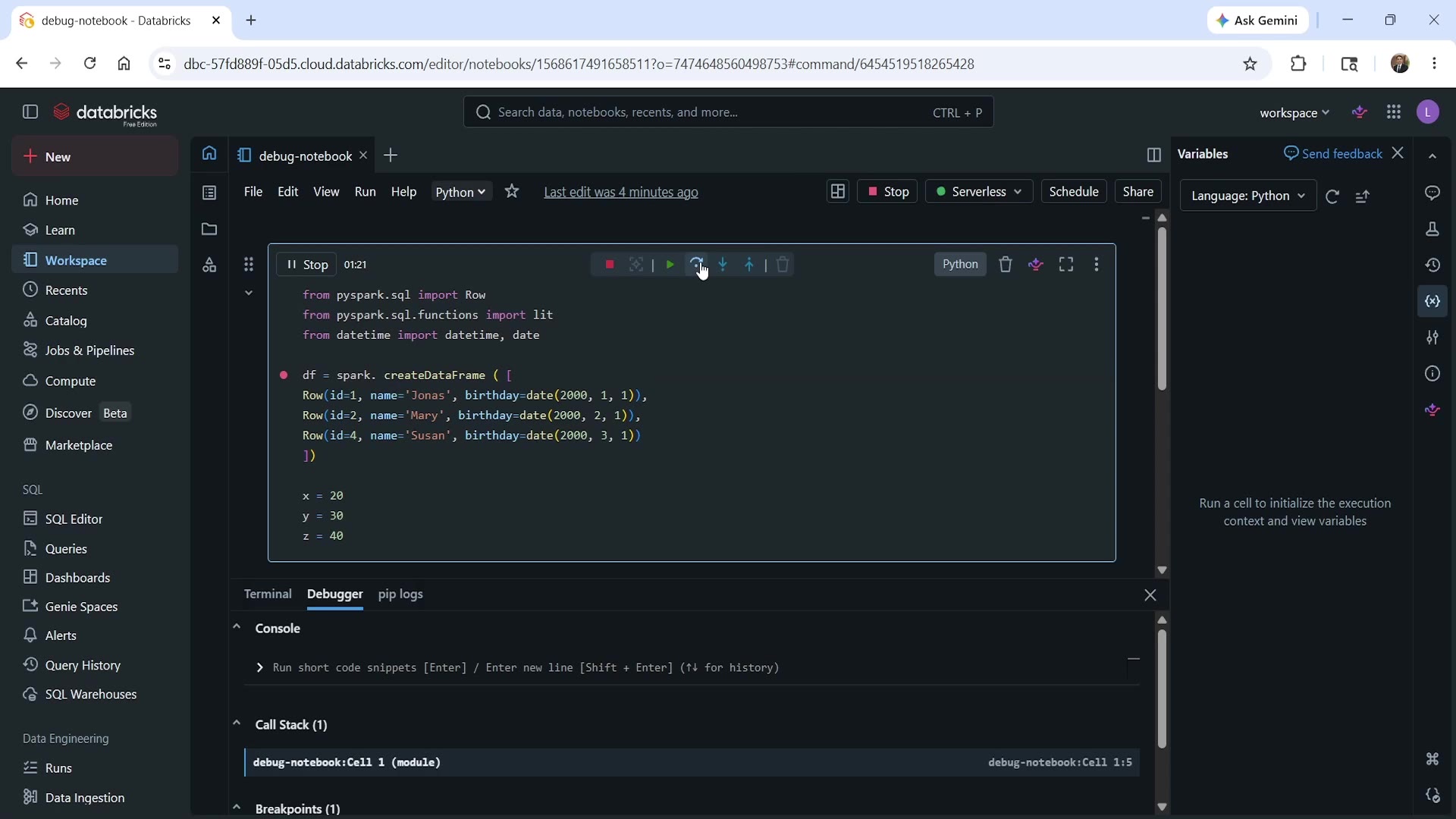Go to notebook home tab icon
The height and width of the screenshot is (819, 1456).
click(x=209, y=154)
